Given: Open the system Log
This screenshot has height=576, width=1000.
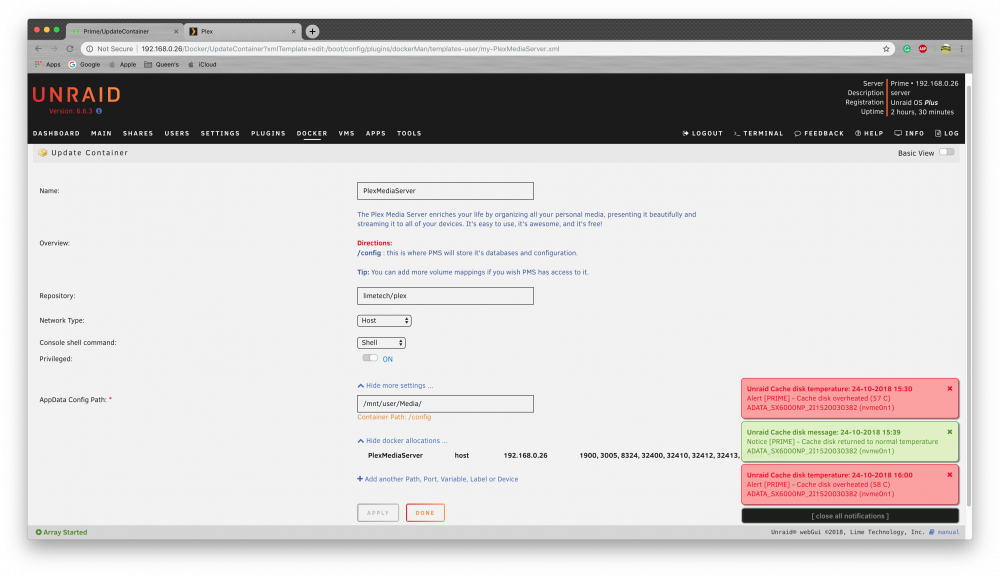Looking at the screenshot, I should (946, 133).
